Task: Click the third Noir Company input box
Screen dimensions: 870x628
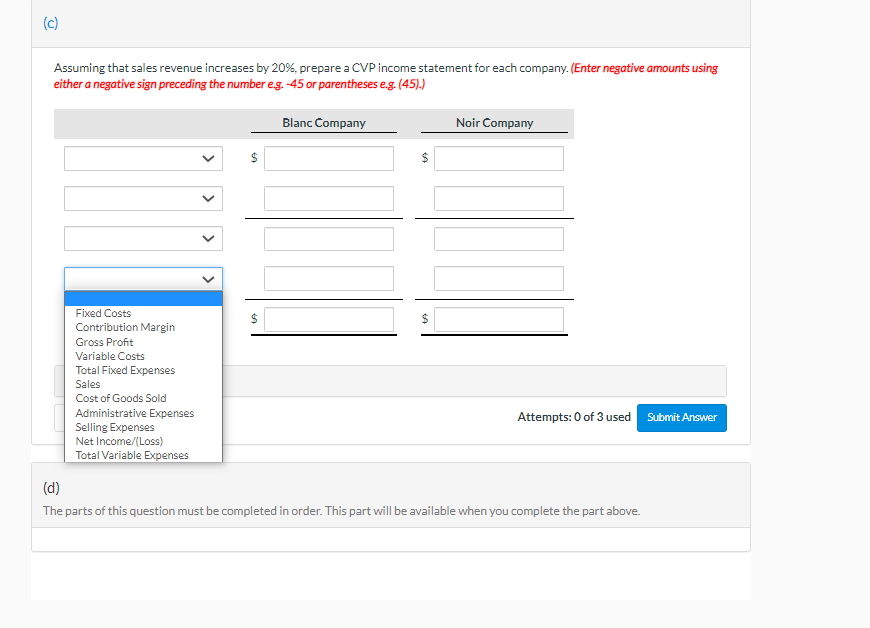Action: 499,238
